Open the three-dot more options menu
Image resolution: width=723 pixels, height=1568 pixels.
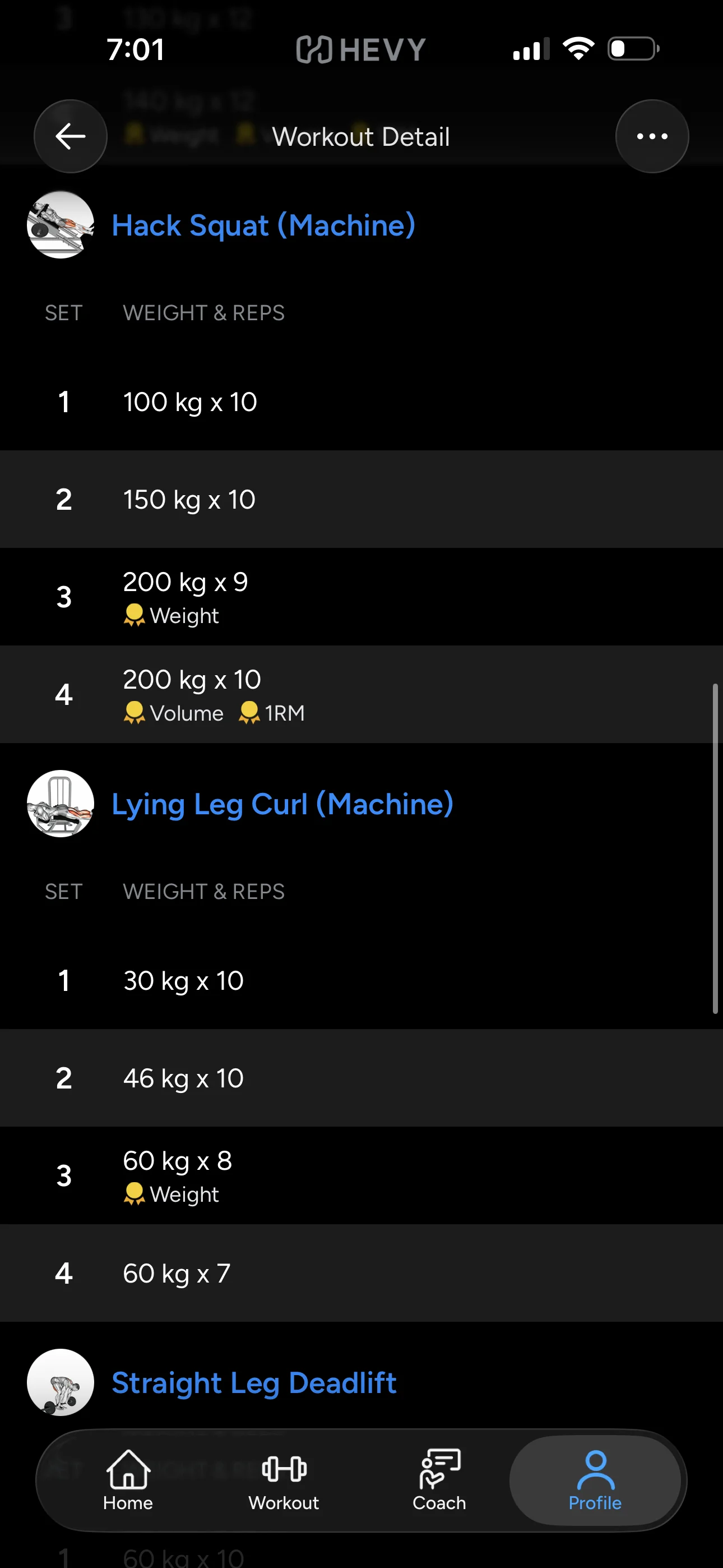tap(652, 136)
